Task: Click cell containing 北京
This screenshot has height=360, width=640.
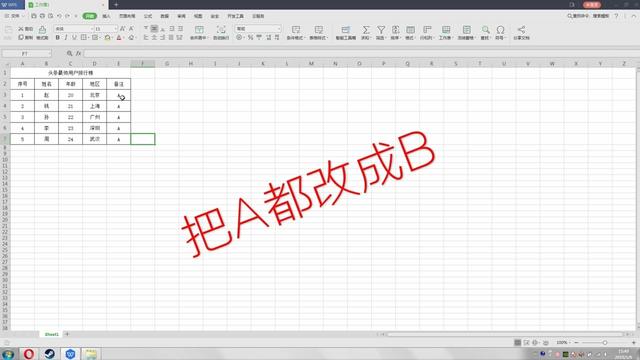Action: coord(95,95)
